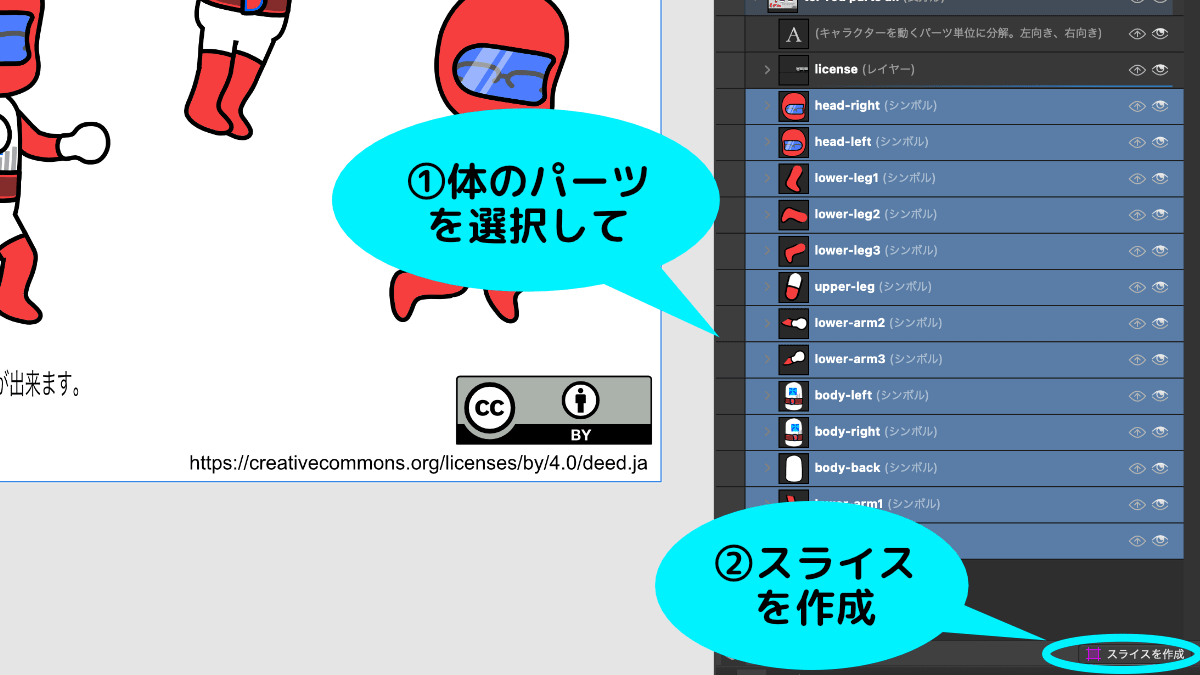
Task: Expand the license layer chevron
Action: point(767,70)
